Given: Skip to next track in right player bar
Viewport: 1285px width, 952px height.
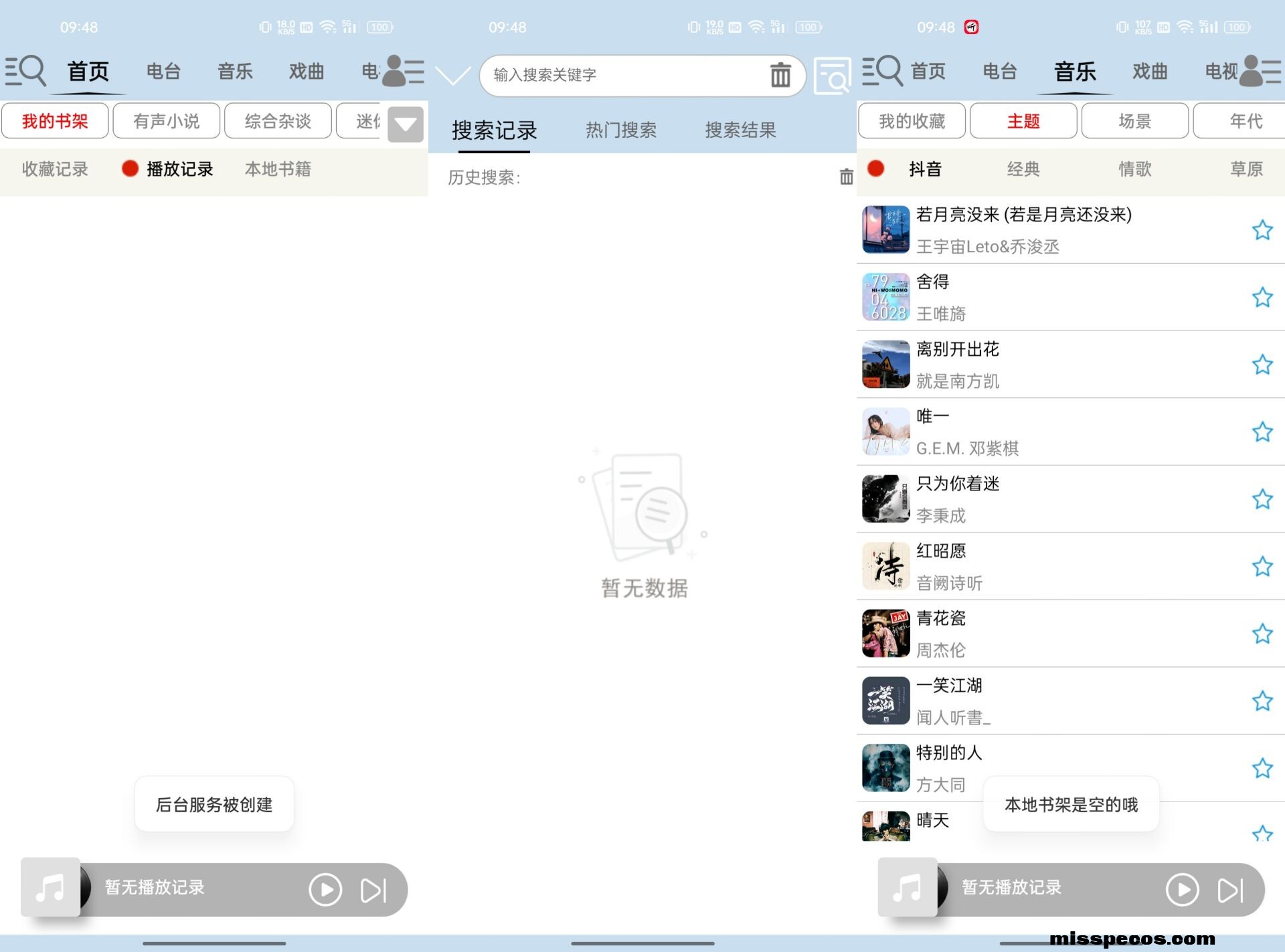Looking at the screenshot, I should [x=1231, y=890].
